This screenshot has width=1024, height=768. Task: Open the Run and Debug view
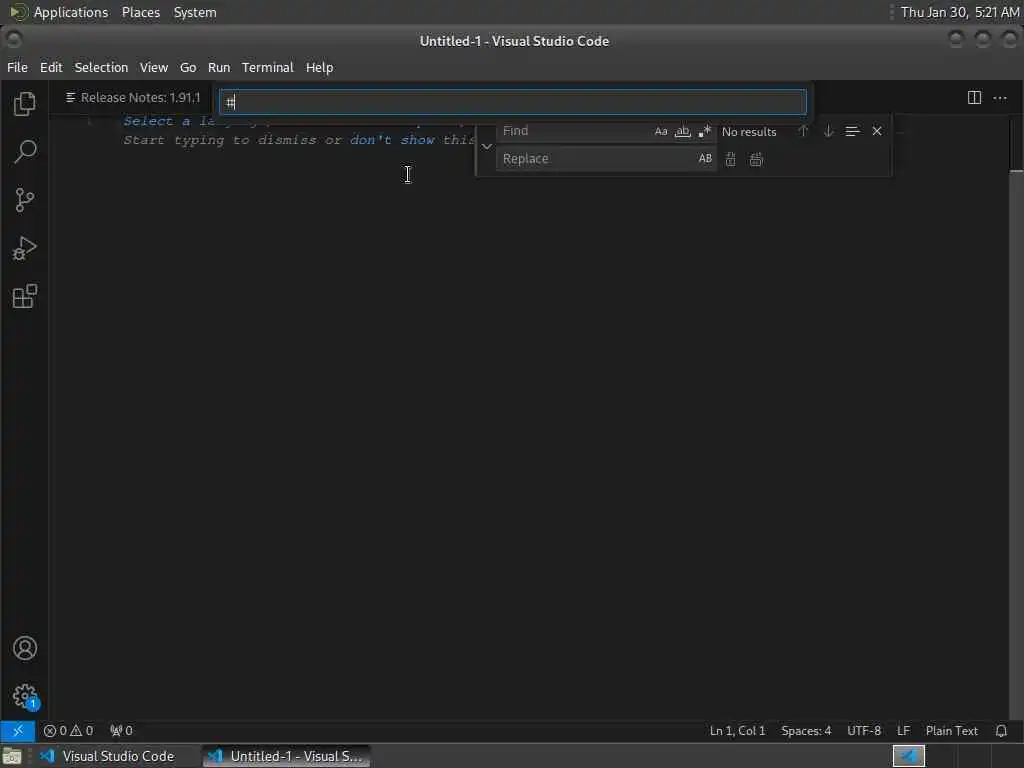tap(24, 248)
